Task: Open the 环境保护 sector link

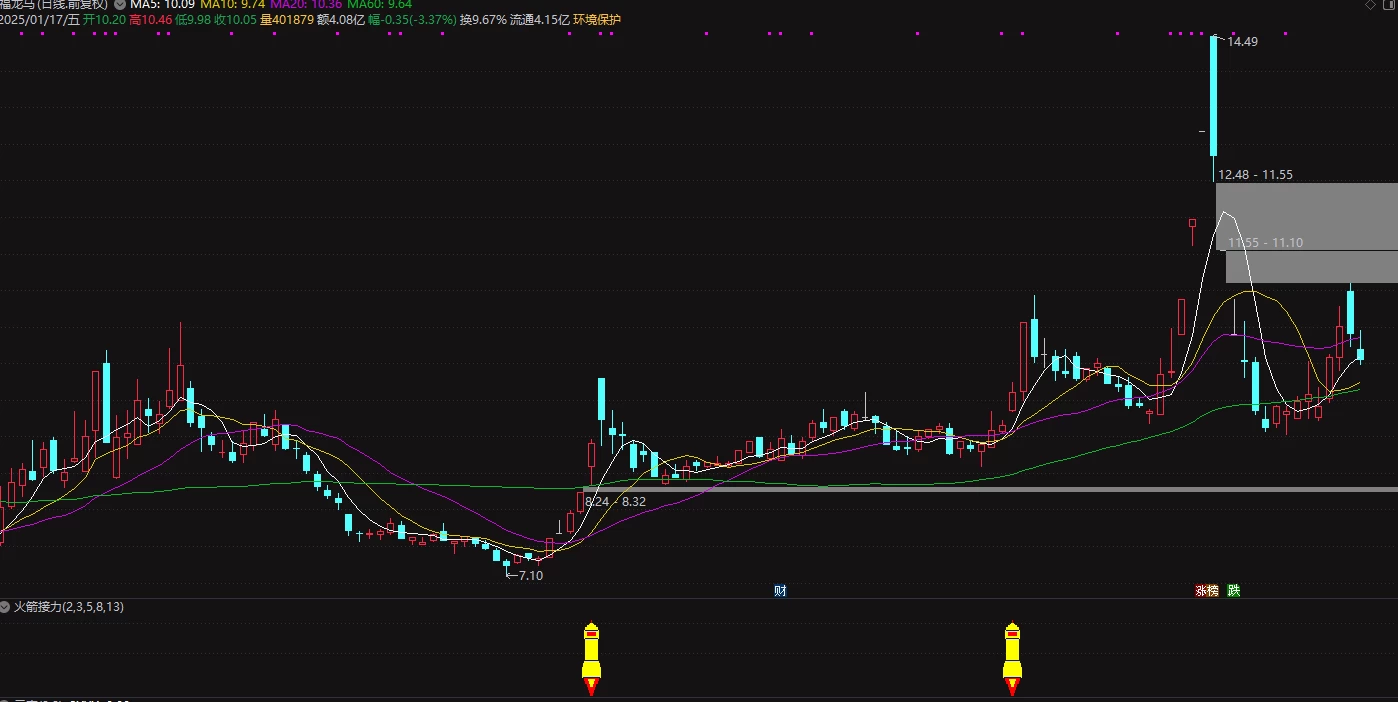Action: tap(597, 19)
